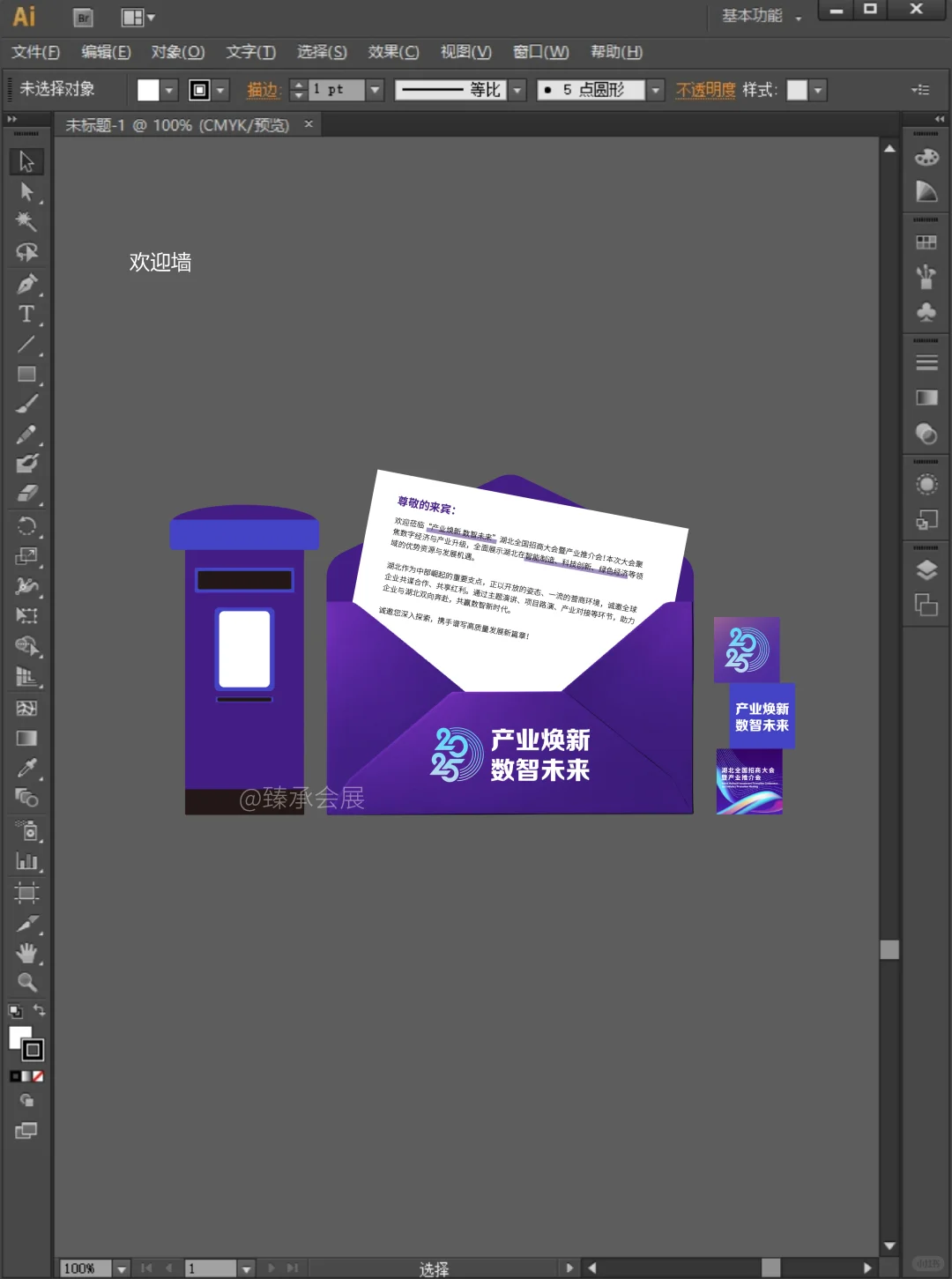Open the 5 点圆形 brush dropdown
The height and width of the screenshot is (1279, 952).
tap(655, 90)
